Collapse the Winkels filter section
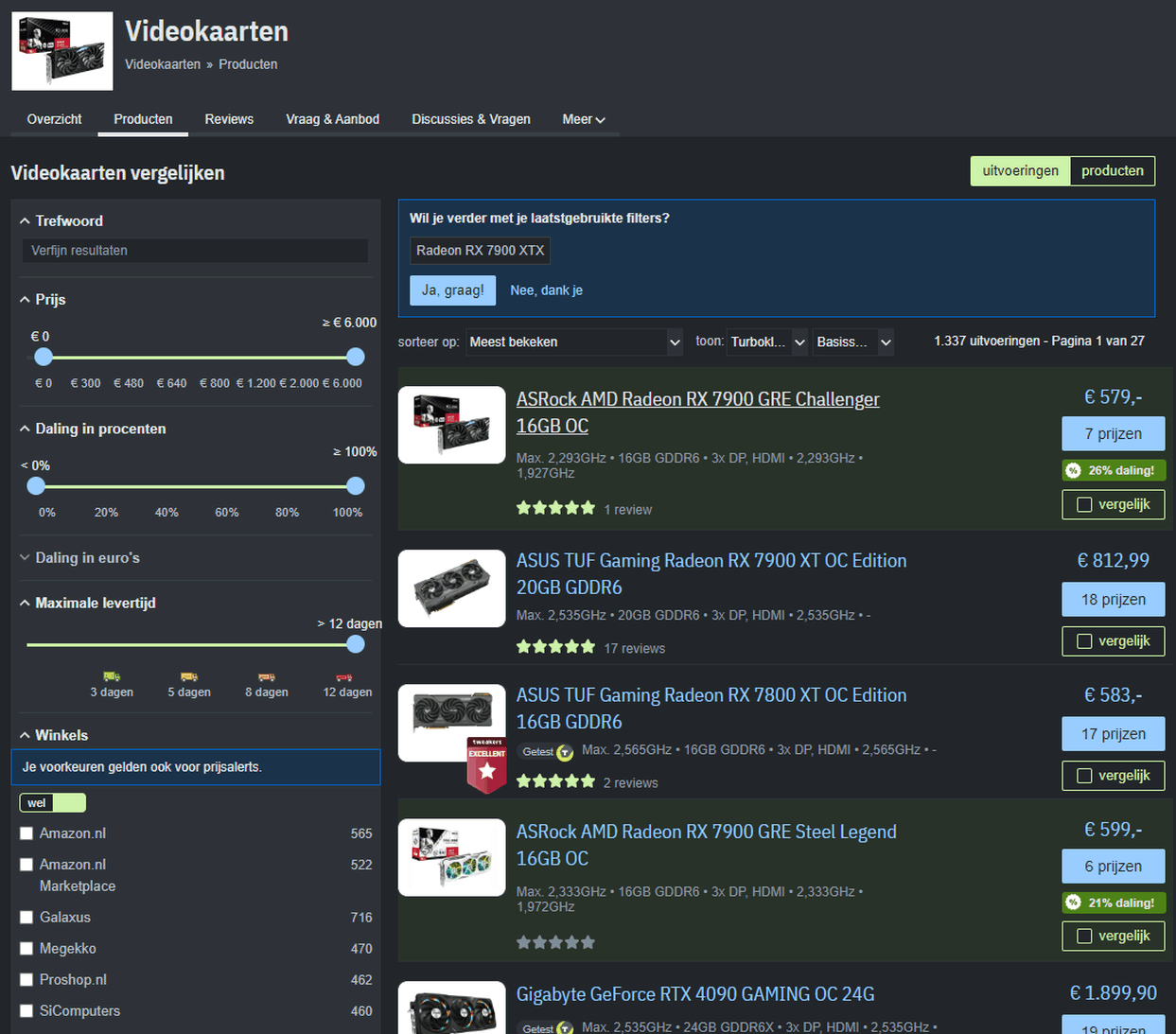 [x=54, y=735]
